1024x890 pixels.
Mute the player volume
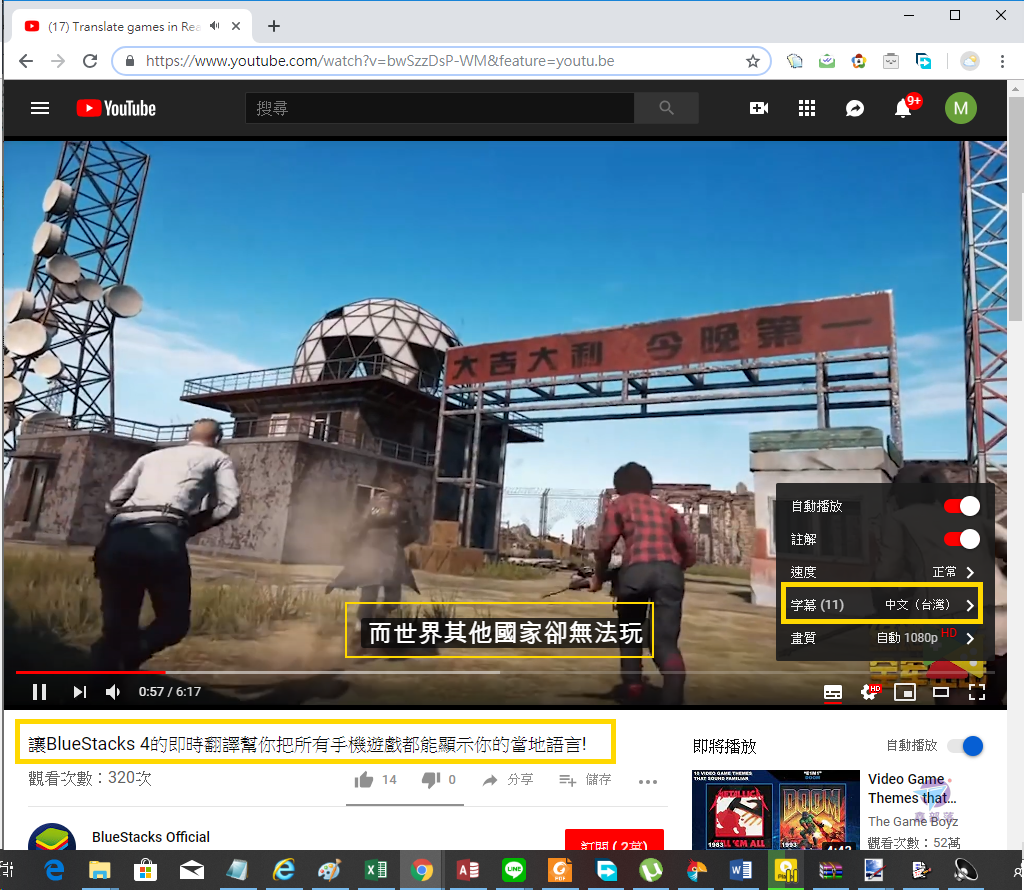coord(113,691)
